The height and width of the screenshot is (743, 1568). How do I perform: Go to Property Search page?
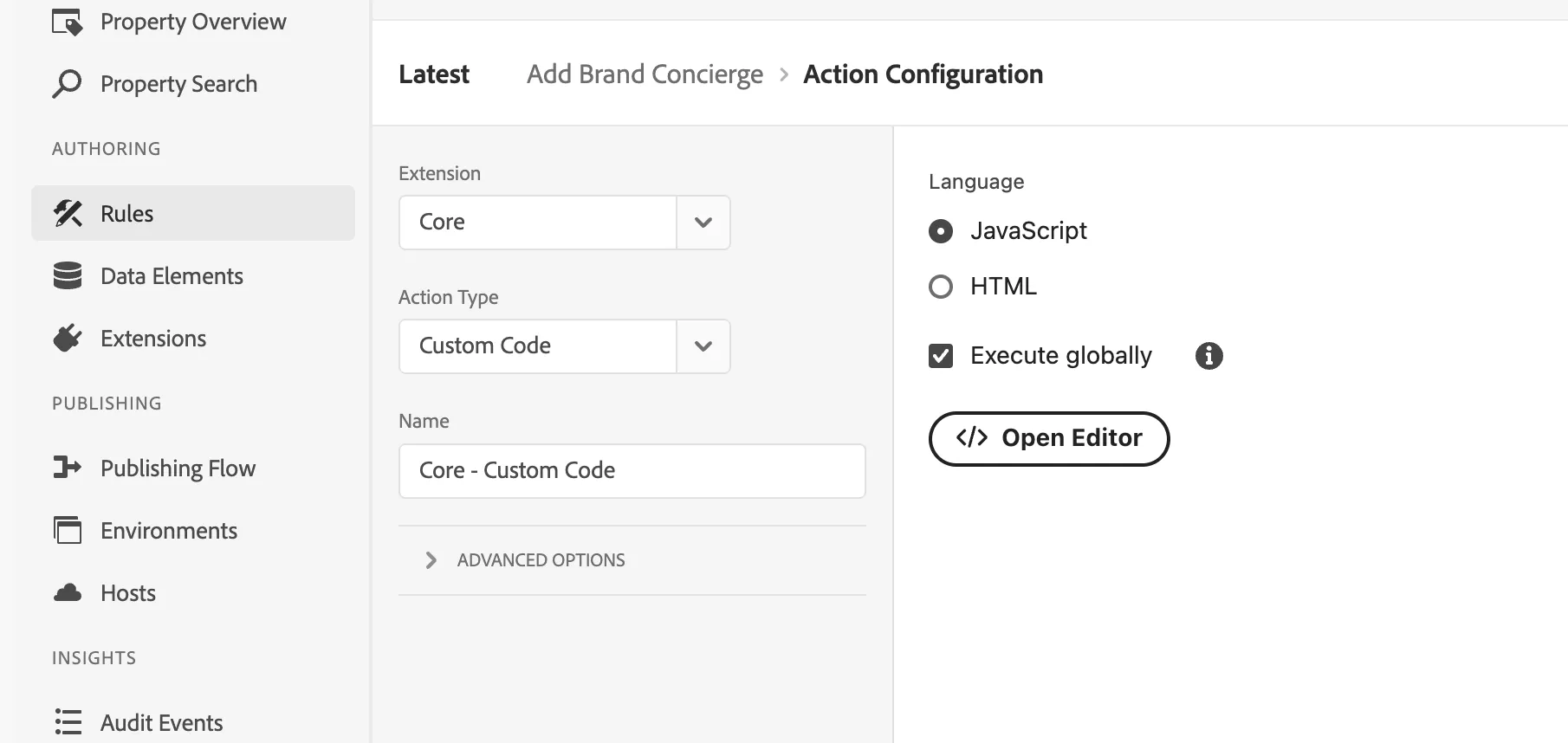[178, 84]
